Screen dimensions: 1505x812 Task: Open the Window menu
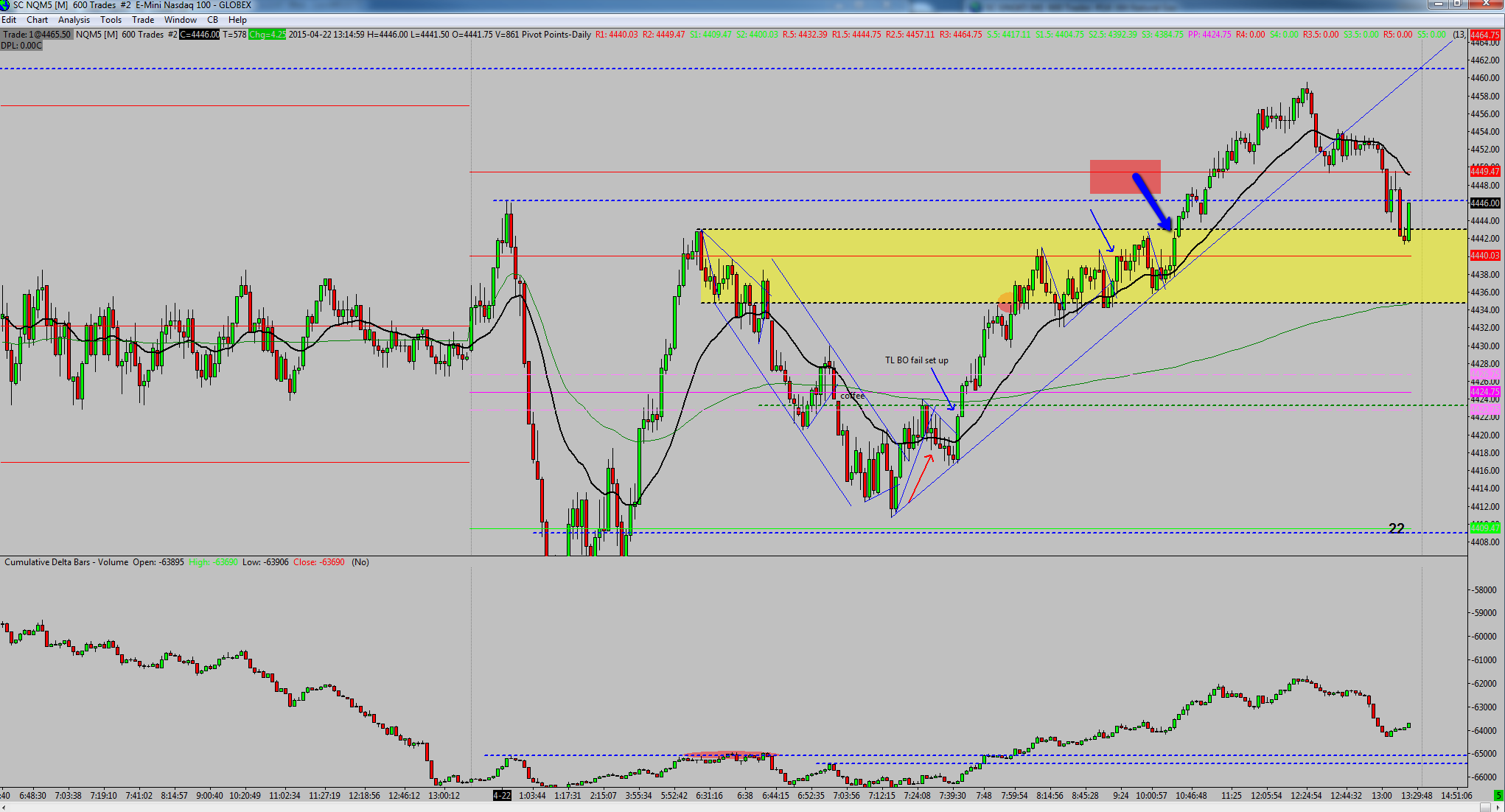pos(181,20)
